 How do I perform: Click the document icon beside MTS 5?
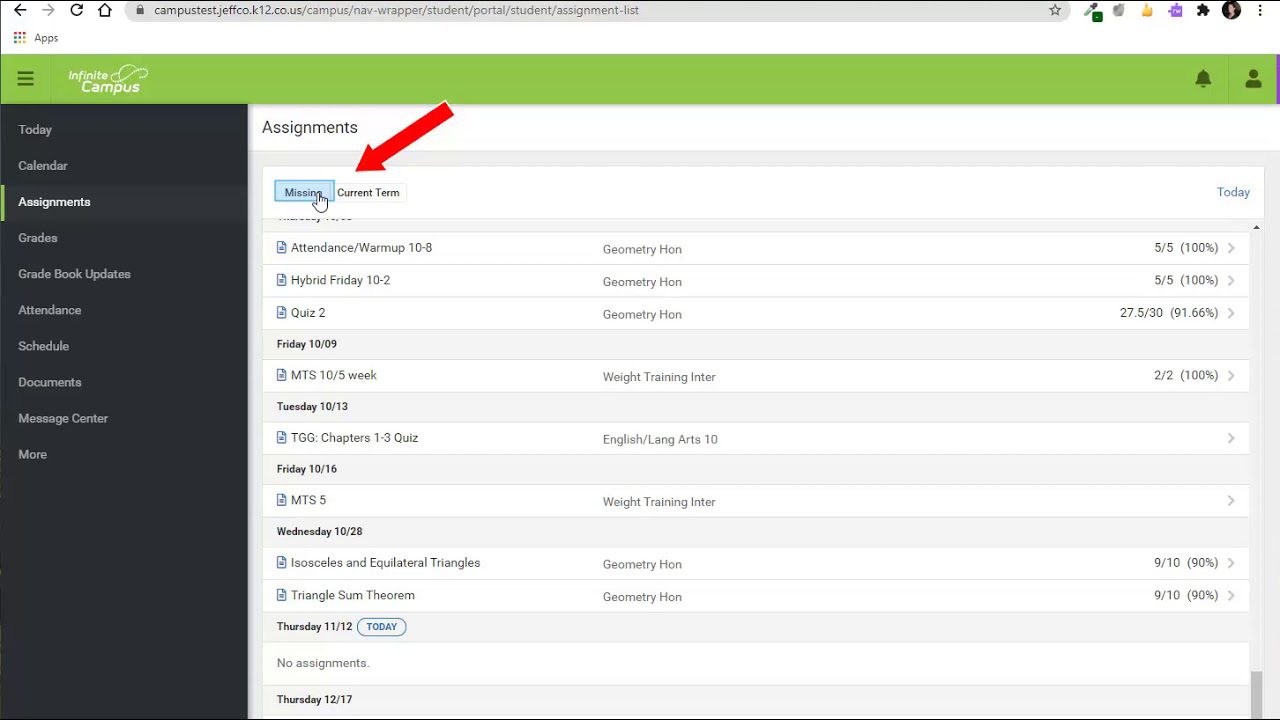[282, 500]
